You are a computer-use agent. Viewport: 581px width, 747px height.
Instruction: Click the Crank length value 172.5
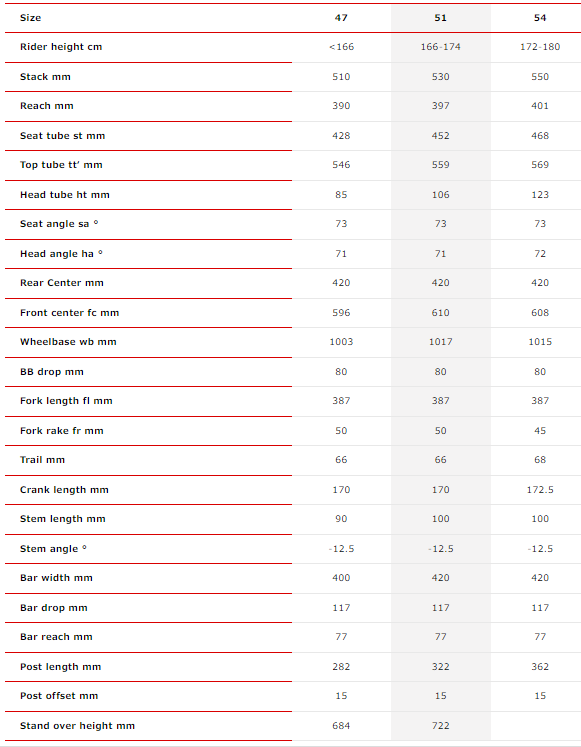pos(540,490)
